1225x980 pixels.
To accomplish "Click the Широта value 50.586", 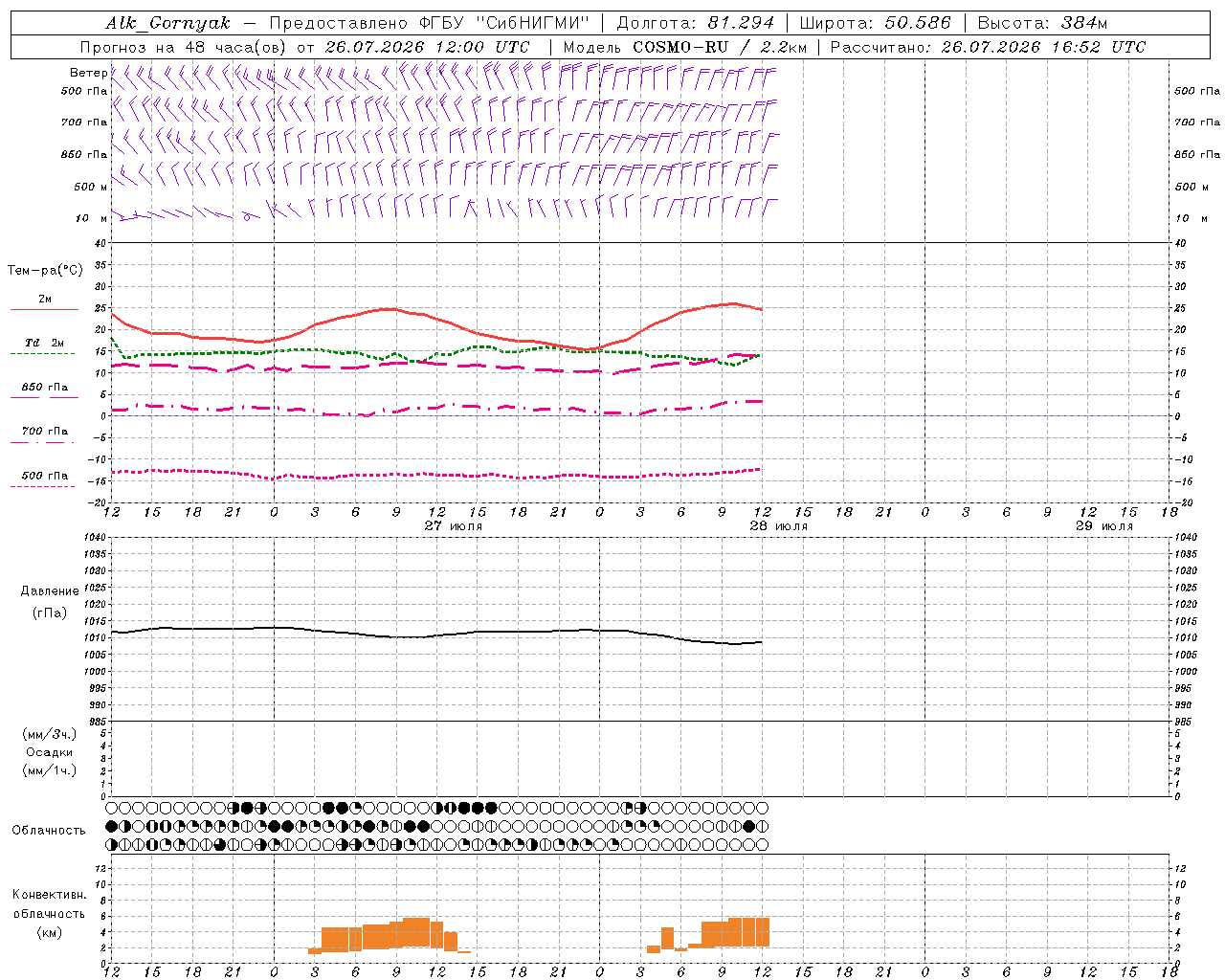I will [x=918, y=24].
